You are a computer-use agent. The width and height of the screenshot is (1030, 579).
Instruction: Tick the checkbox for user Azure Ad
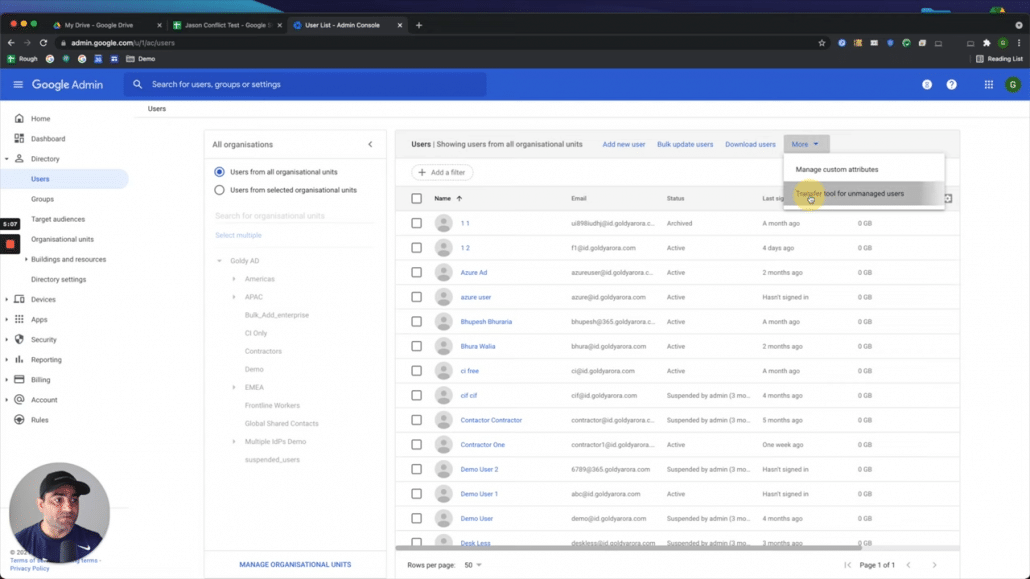pyautogui.click(x=416, y=272)
